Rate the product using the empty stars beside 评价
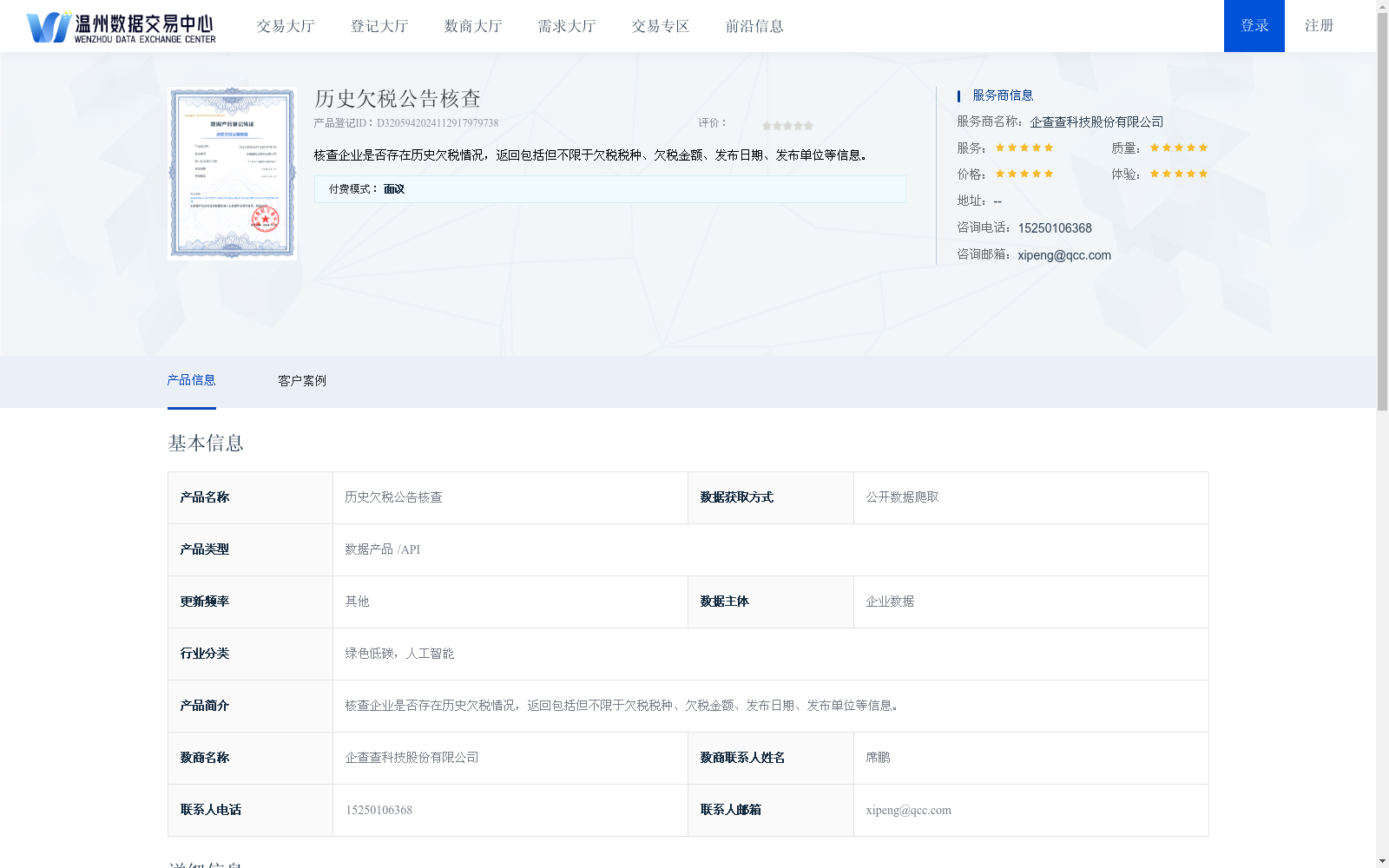Image resolution: width=1389 pixels, height=868 pixels. pyautogui.click(x=786, y=124)
